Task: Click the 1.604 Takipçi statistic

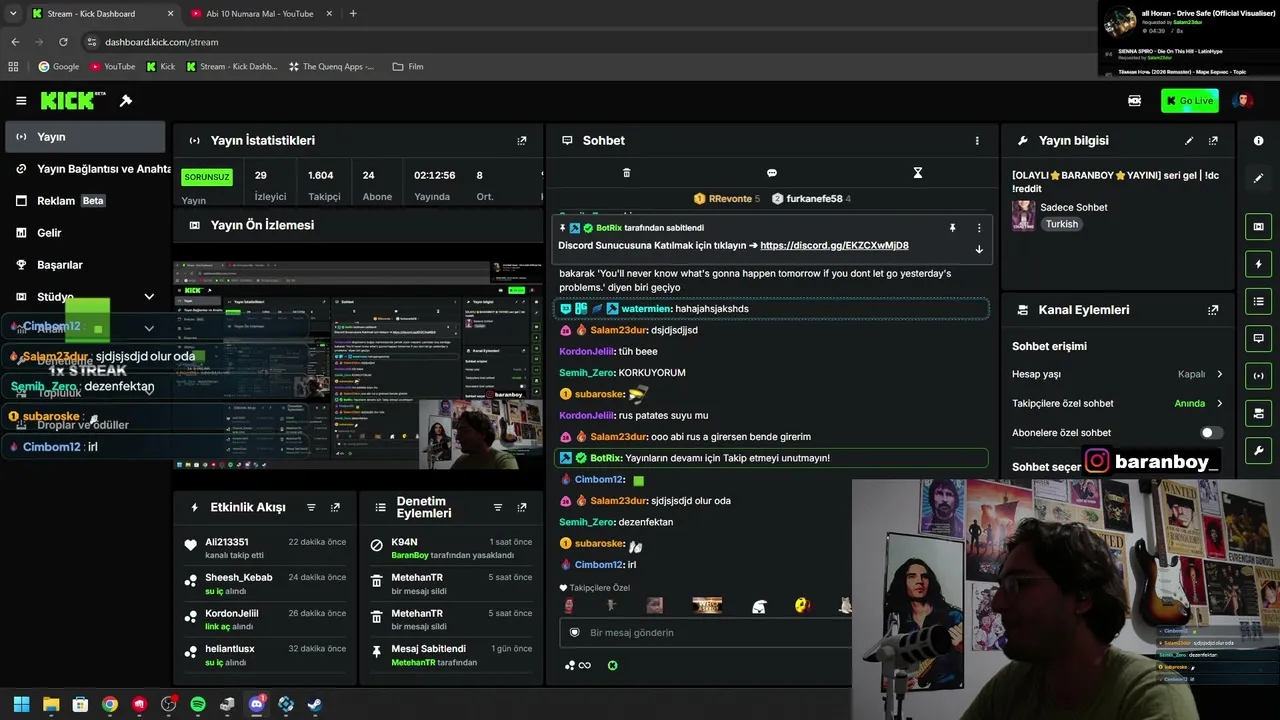Action: [324, 185]
